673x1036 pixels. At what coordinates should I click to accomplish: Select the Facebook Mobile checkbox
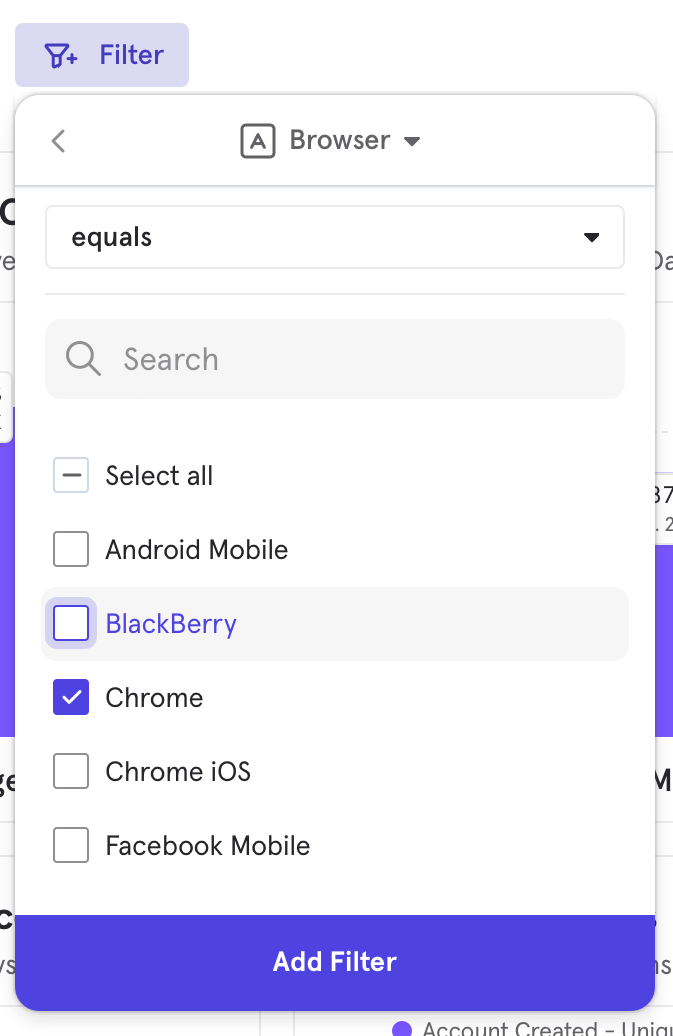point(71,845)
